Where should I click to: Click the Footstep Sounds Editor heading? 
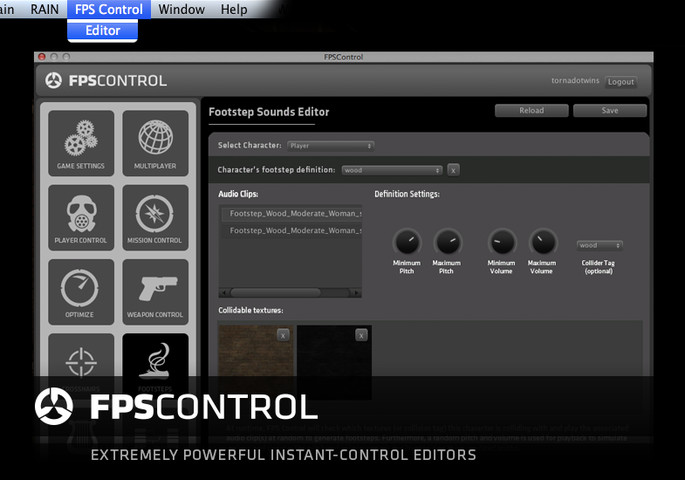point(269,112)
